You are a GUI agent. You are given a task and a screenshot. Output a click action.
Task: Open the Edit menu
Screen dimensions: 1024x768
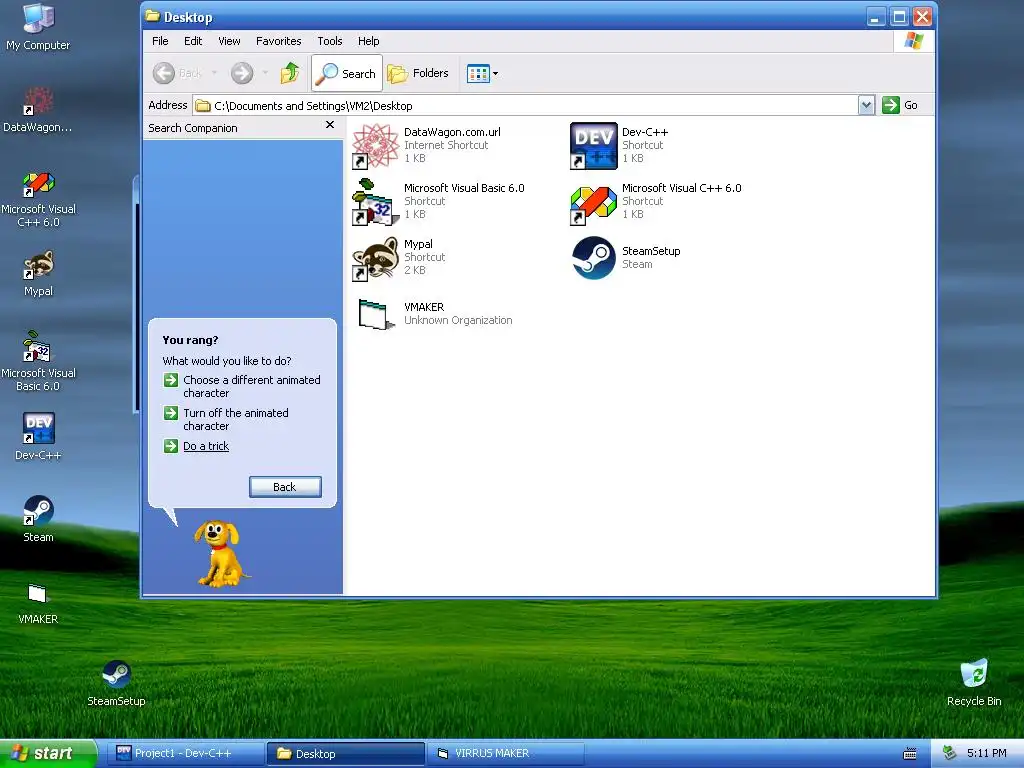pyautogui.click(x=193, y=41)
